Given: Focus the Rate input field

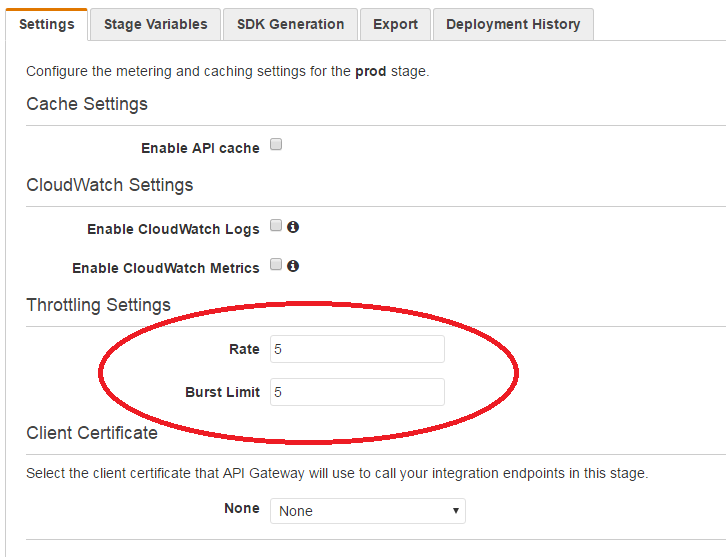Looking at the screenshot, I should pos(356,349).
